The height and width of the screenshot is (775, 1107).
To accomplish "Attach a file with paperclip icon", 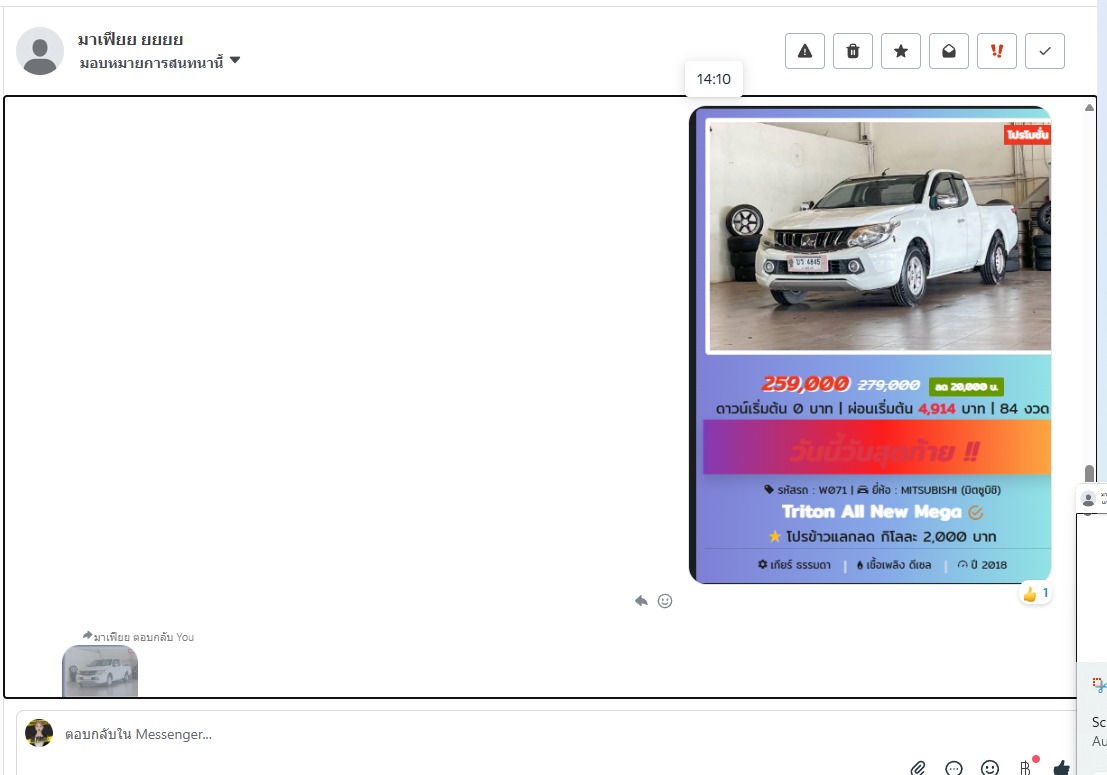I will point(918,768).
